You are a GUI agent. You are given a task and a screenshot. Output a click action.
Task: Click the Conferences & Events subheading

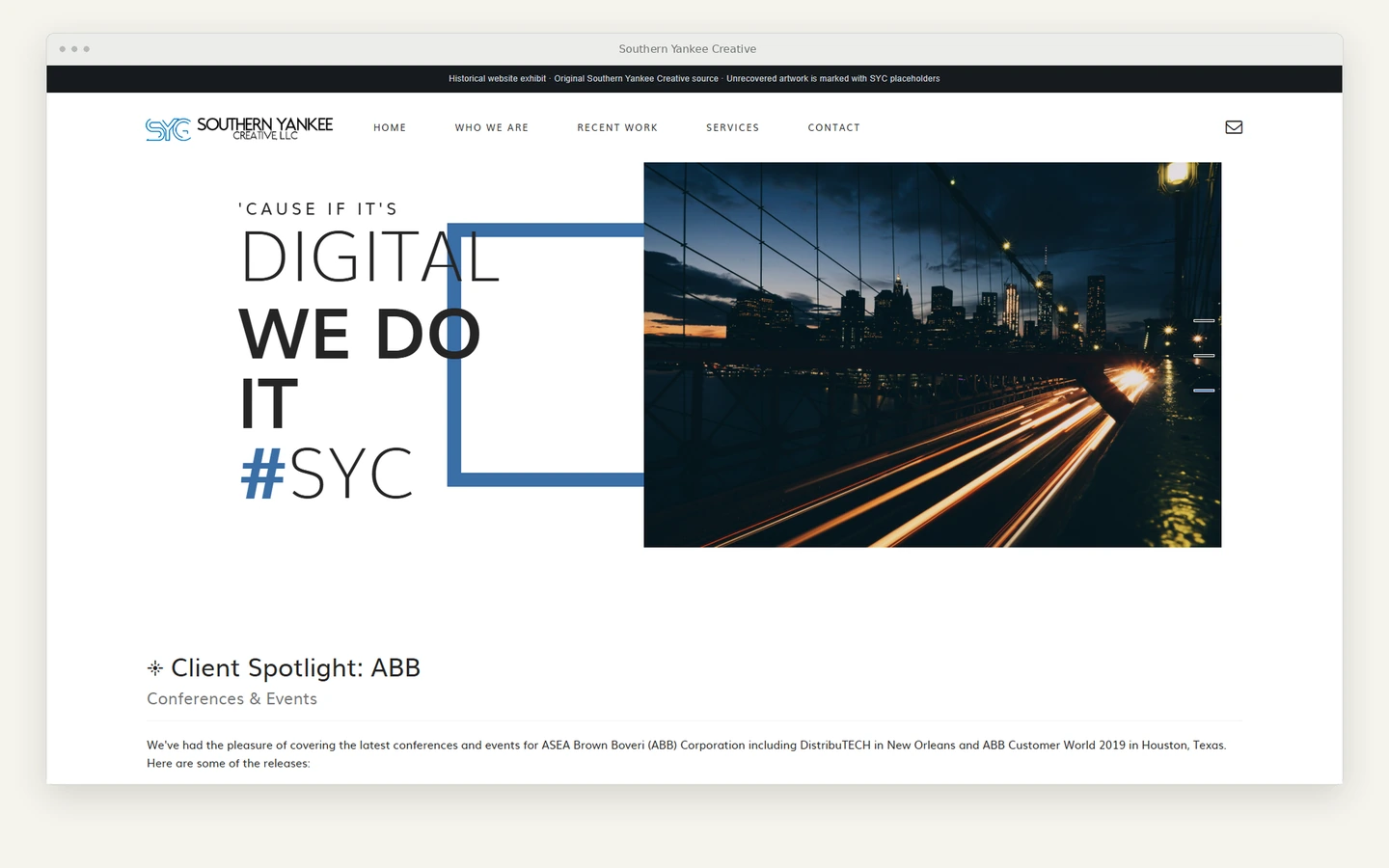231,698
